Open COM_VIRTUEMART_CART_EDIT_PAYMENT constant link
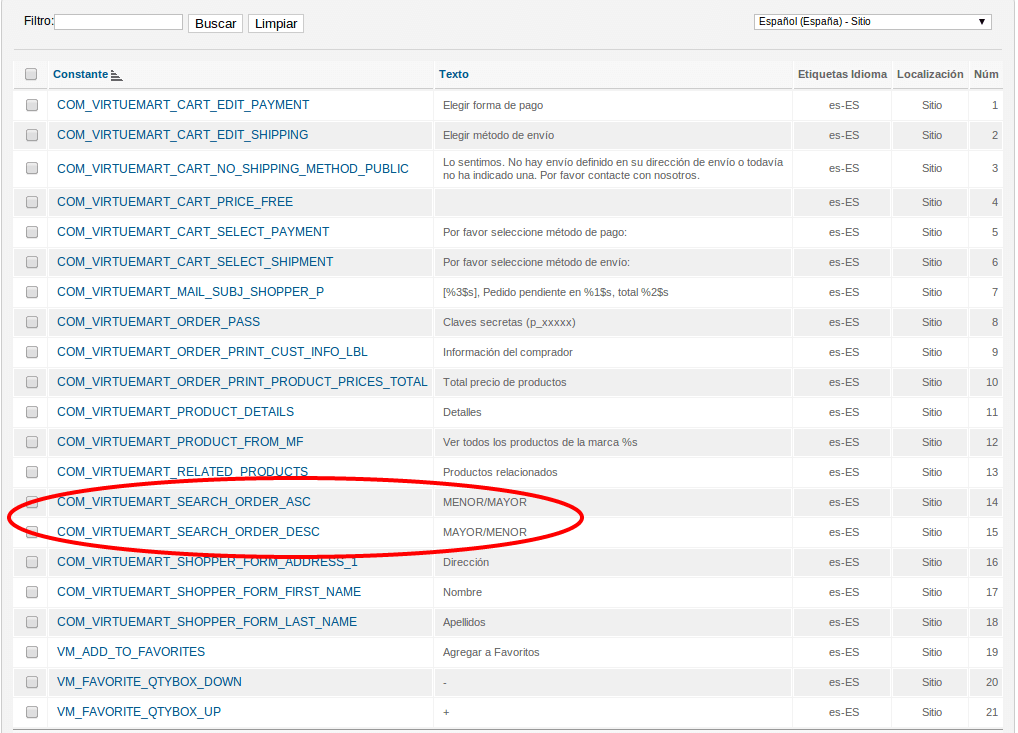The image size is (1018, 733). 183,105
